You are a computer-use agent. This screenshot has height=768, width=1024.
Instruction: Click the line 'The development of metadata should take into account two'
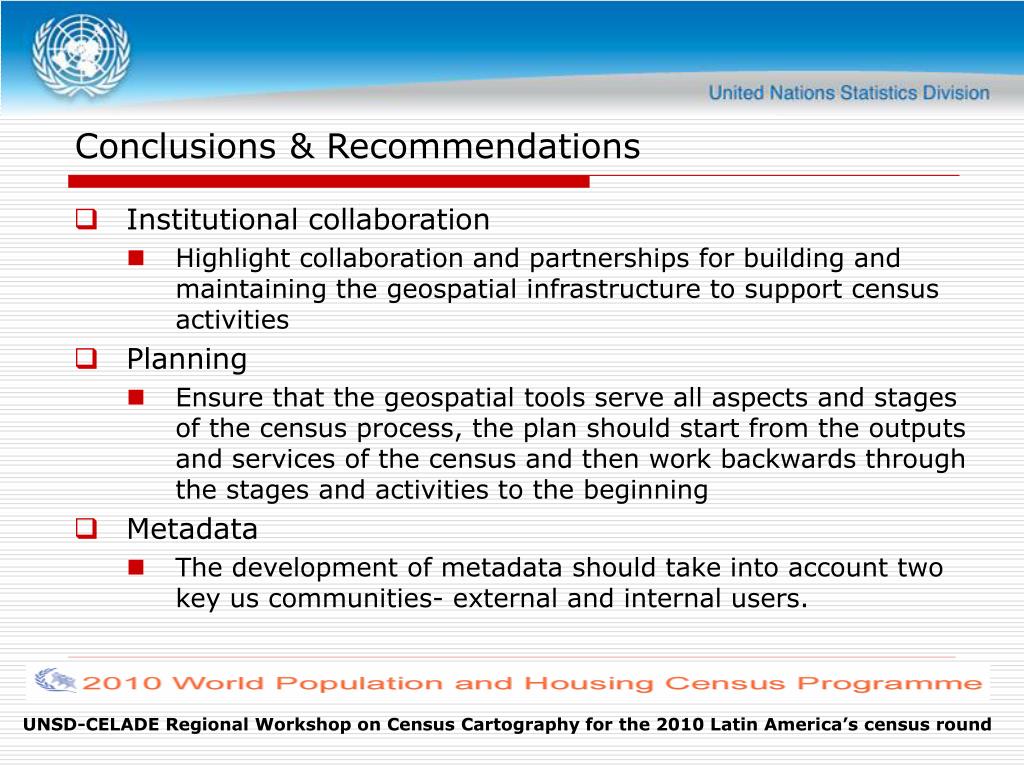pos(559,568)
